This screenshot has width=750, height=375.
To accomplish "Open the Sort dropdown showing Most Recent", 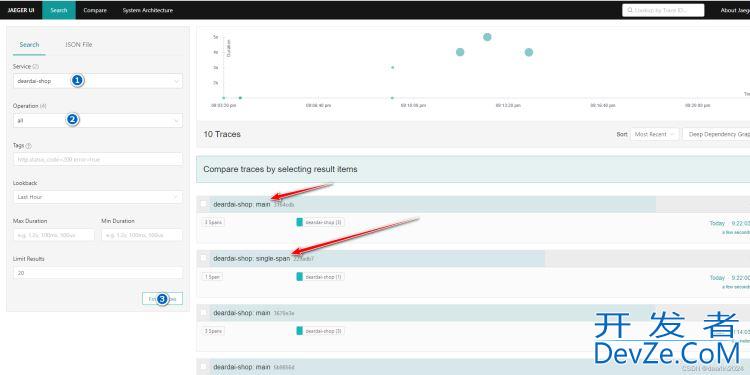I will 654,134.
